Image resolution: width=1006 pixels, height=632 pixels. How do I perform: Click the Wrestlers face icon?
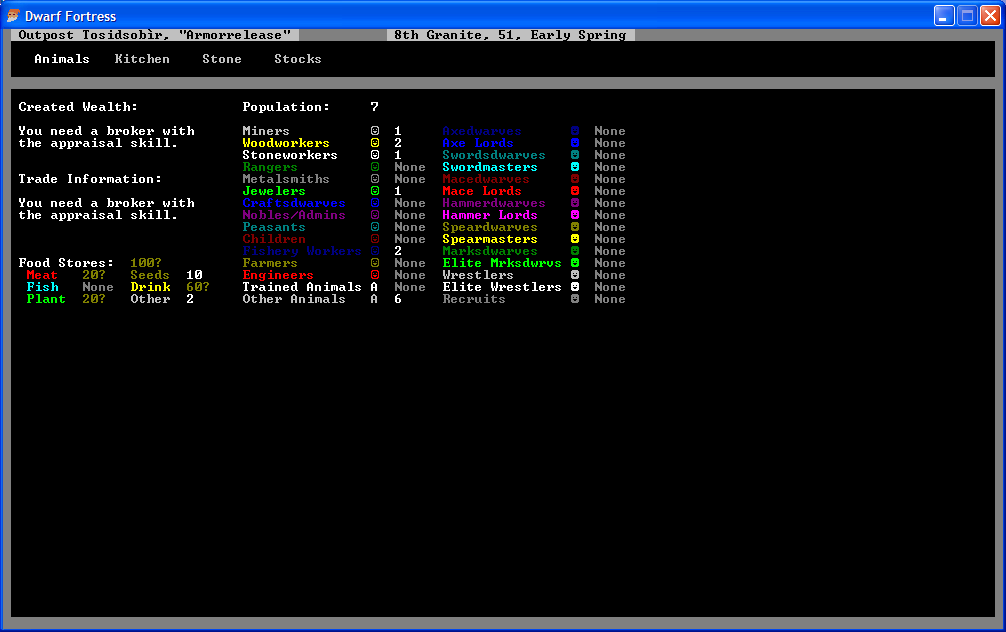575,275
